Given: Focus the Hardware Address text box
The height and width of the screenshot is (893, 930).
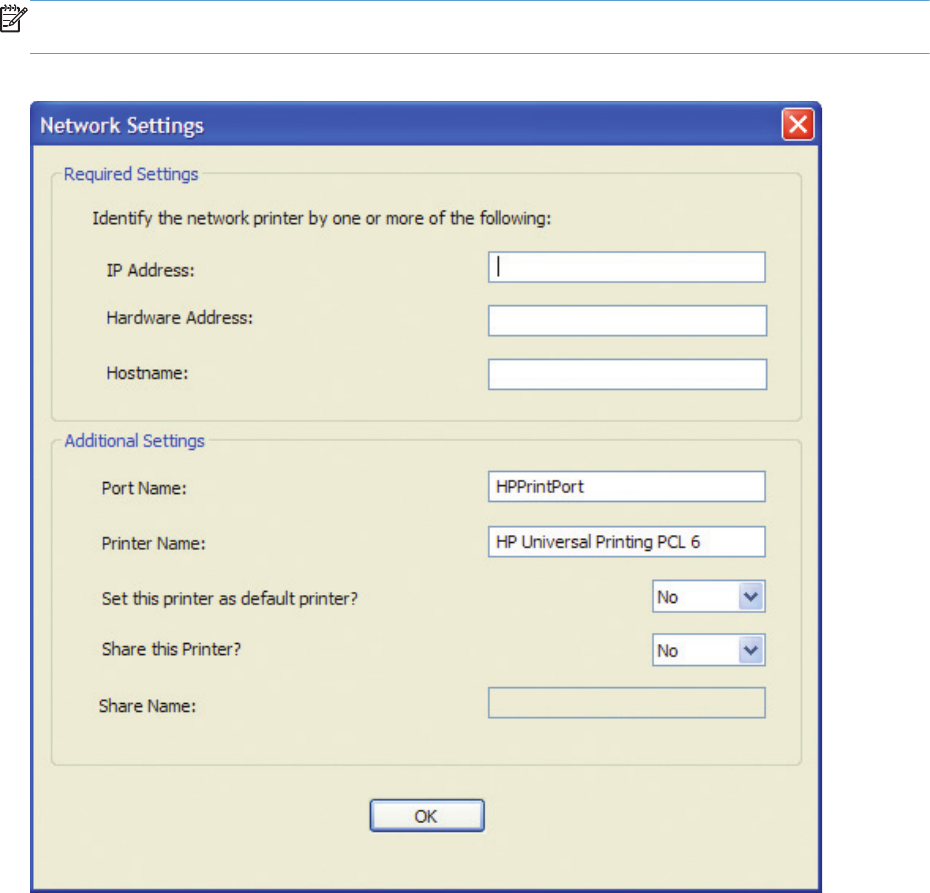Looking at the screenshot, I should click(x=627, y=320).
